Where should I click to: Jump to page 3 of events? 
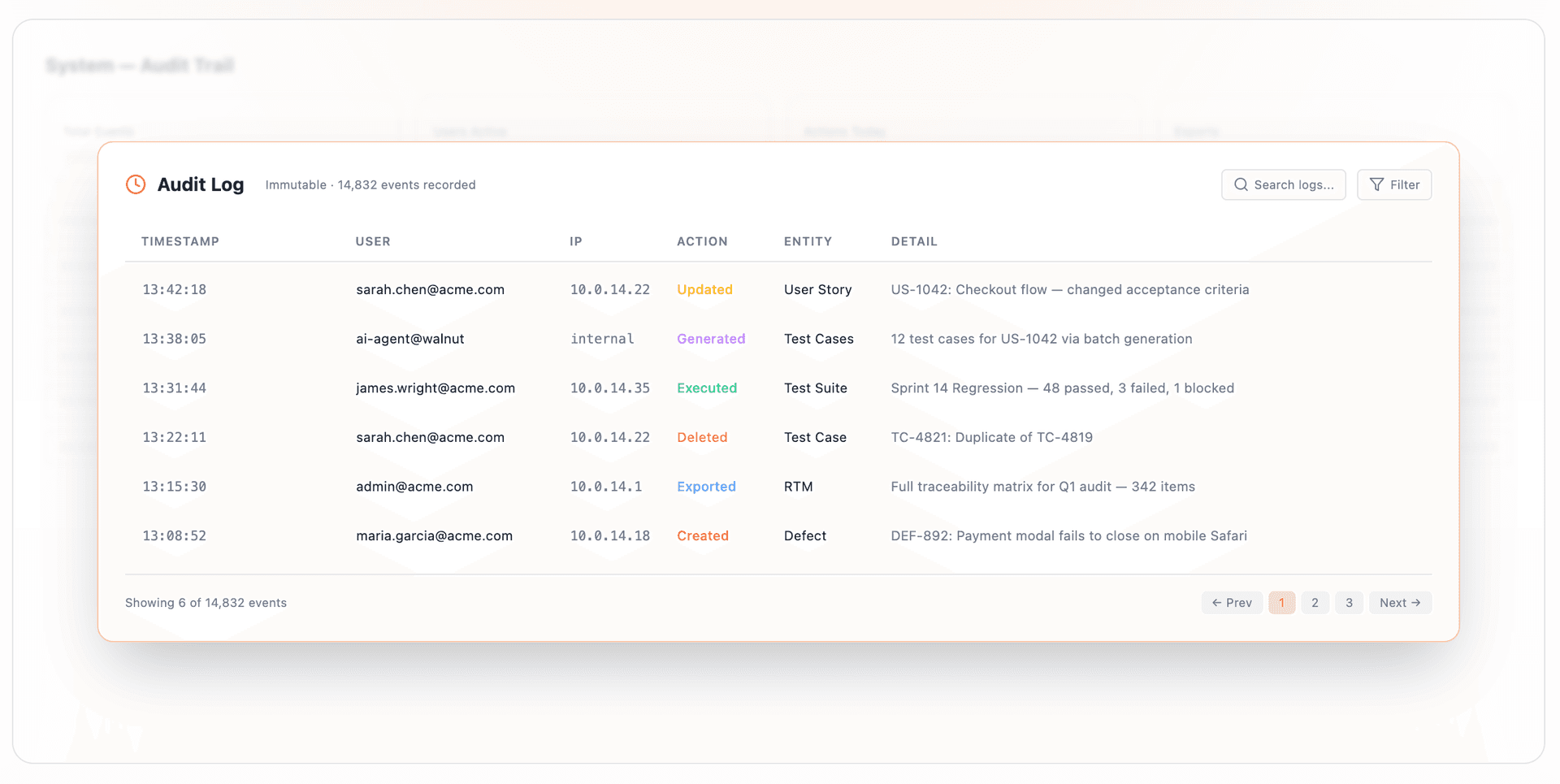click(1349, 603)
